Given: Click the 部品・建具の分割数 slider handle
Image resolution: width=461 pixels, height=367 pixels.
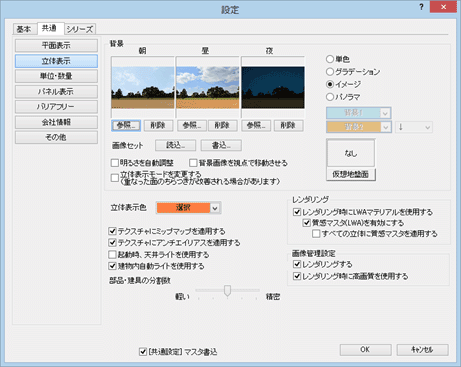Looking at the screenshot, I should coord(227,290).
